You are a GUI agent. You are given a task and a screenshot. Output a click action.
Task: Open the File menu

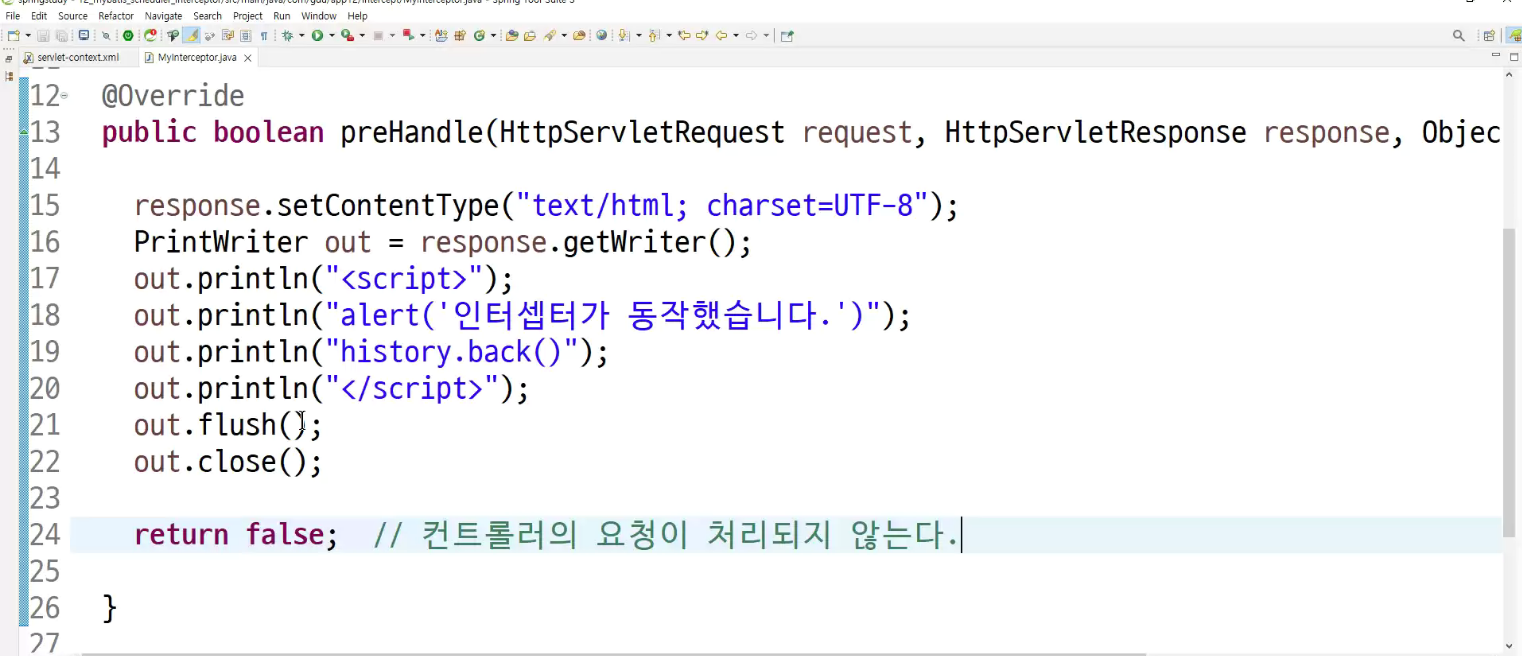pyautogui.click(x=12, y=16)
